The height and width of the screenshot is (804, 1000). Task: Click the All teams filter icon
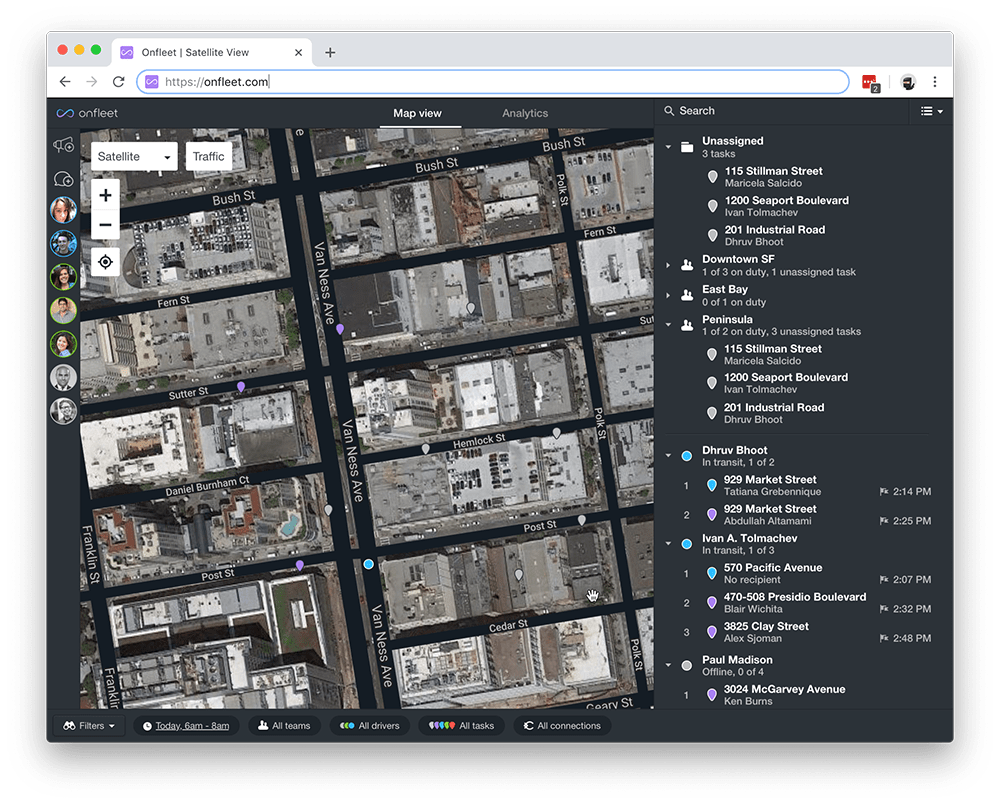click(x=262, y=725)
